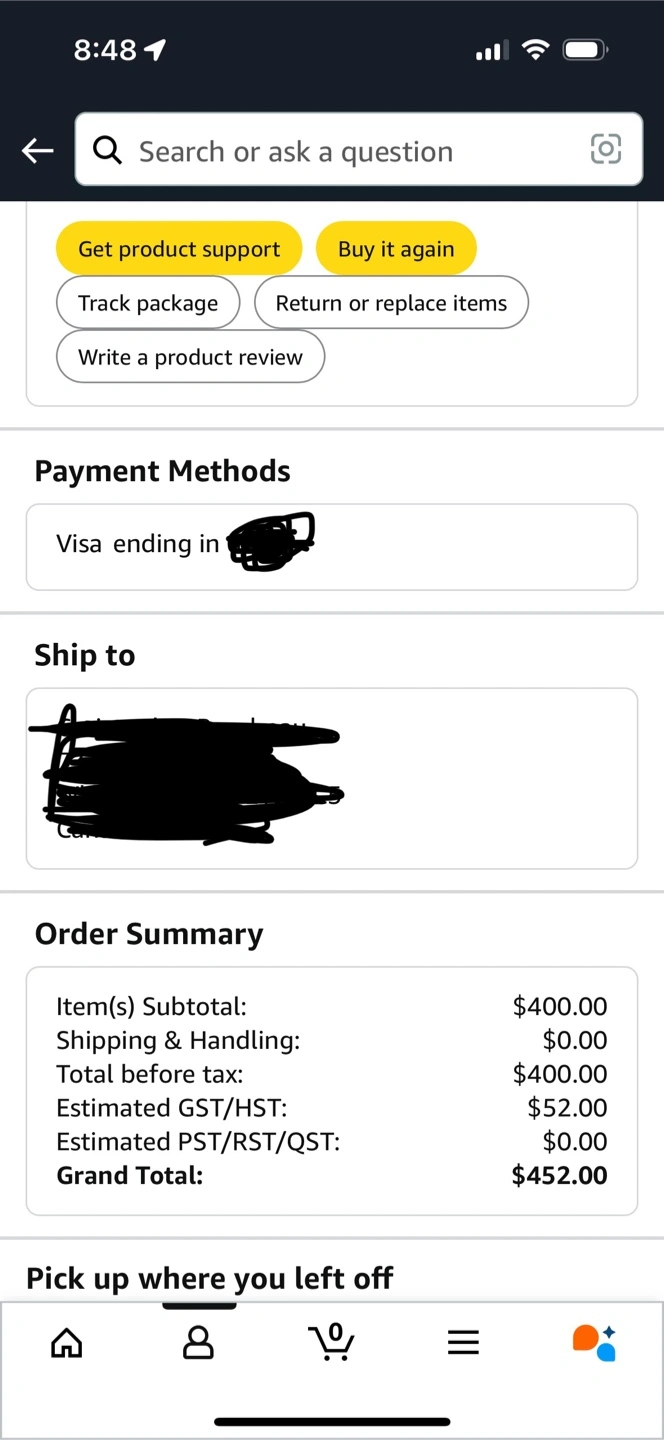The image size is (664, 1440).
Task: Launch the AI assistant chat icon
Action: tap(594, 1342)
